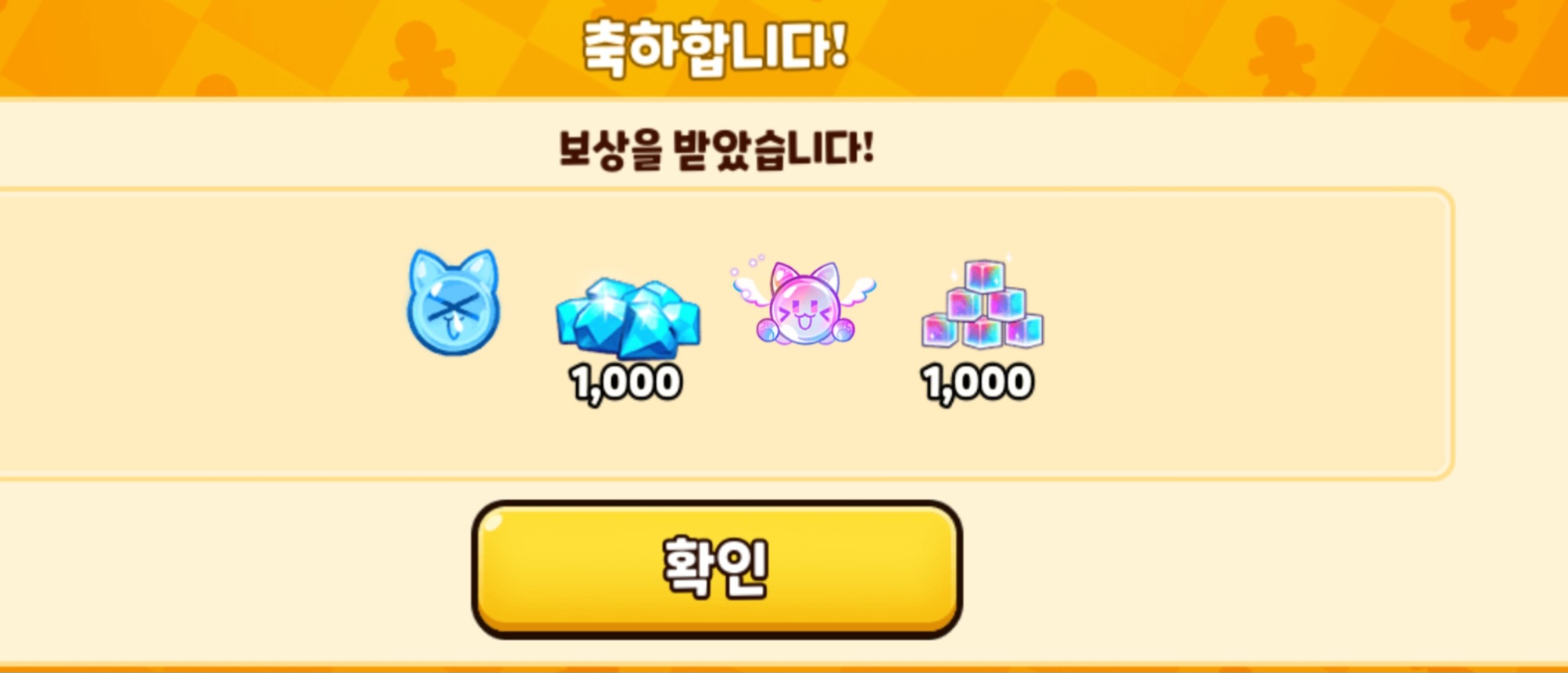Tap the blue cat face coin reward
This screenshot has height=673, width=1568.
(453, 302)
